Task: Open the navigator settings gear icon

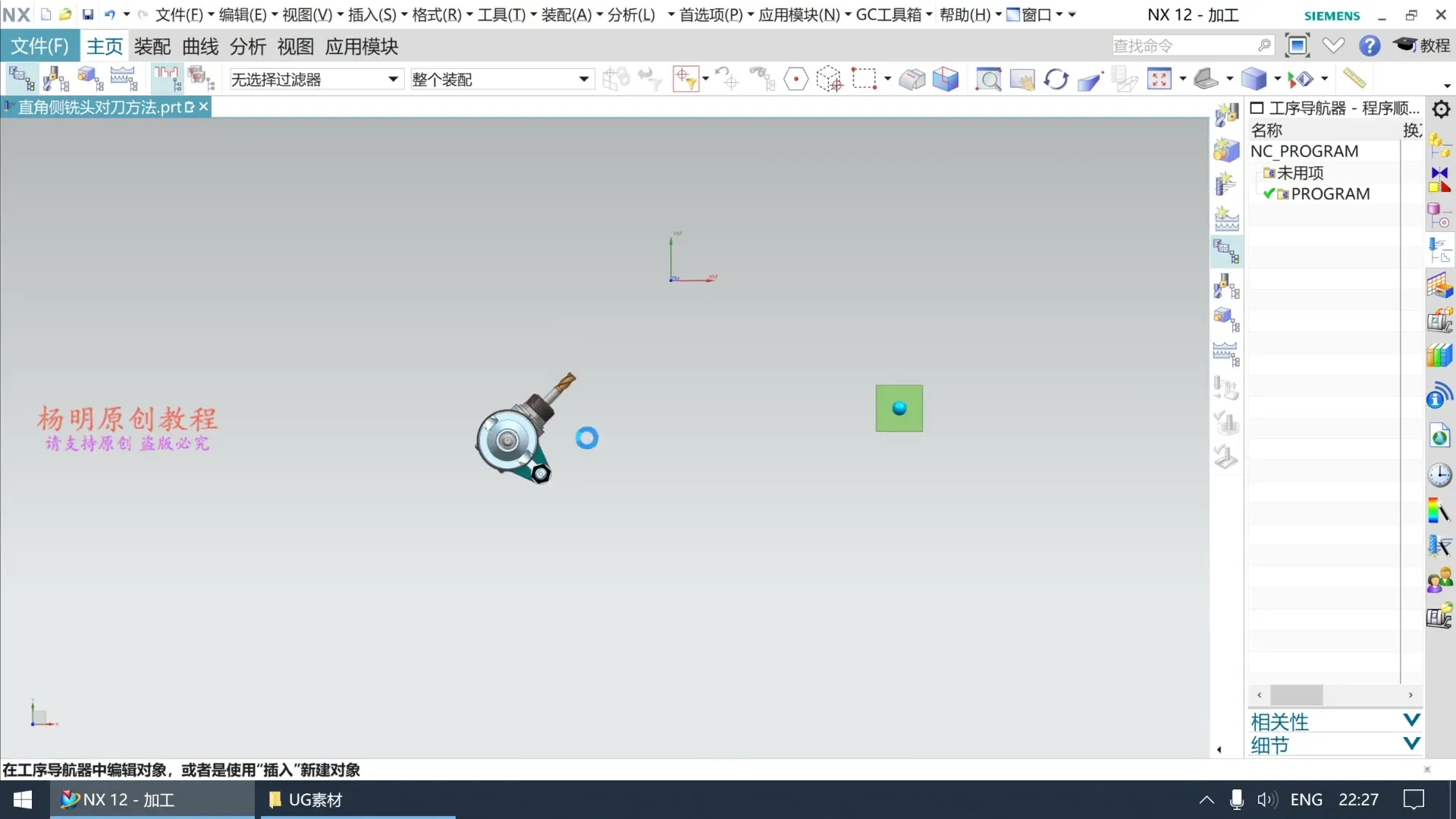Action: (1441, 109)
